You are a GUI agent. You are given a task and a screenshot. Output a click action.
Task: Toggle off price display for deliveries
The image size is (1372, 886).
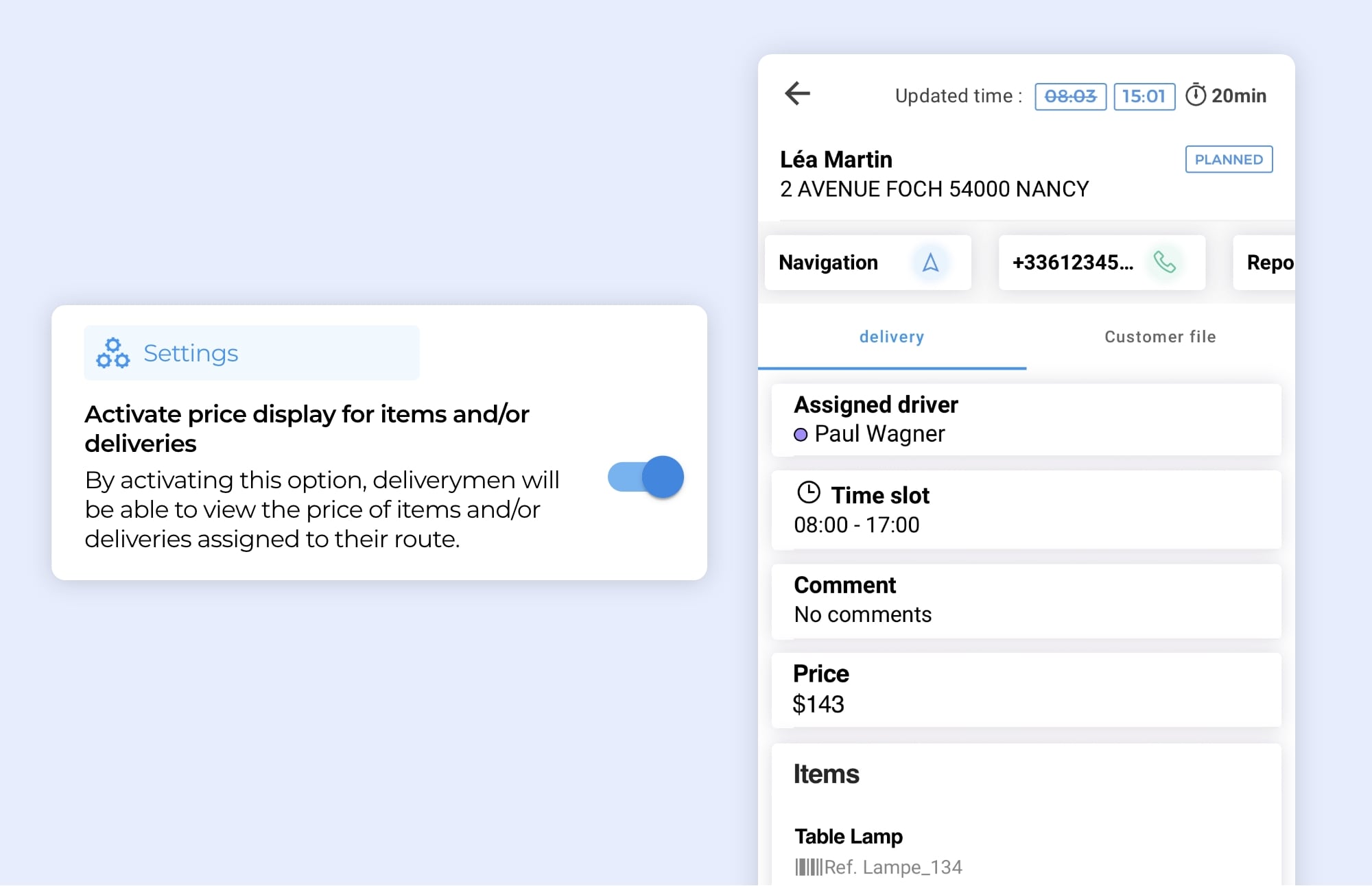(646, 477)
